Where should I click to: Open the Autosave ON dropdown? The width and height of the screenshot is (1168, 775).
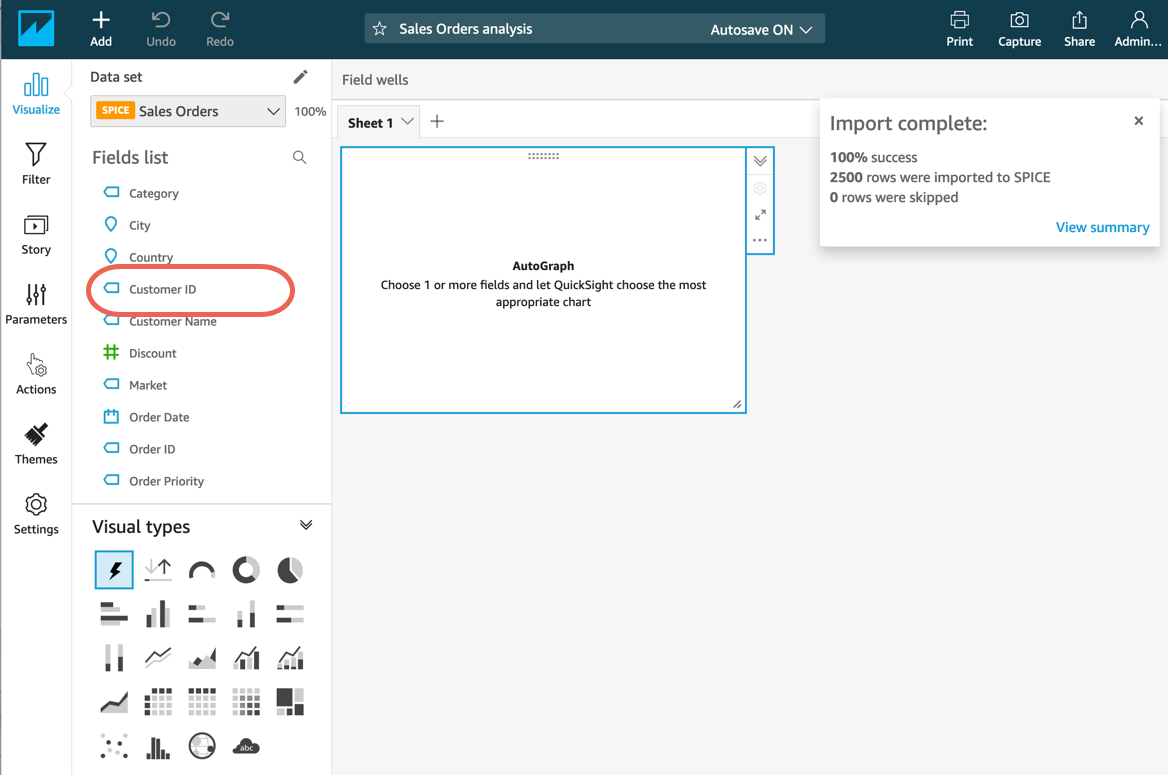[x=761, y=30]
